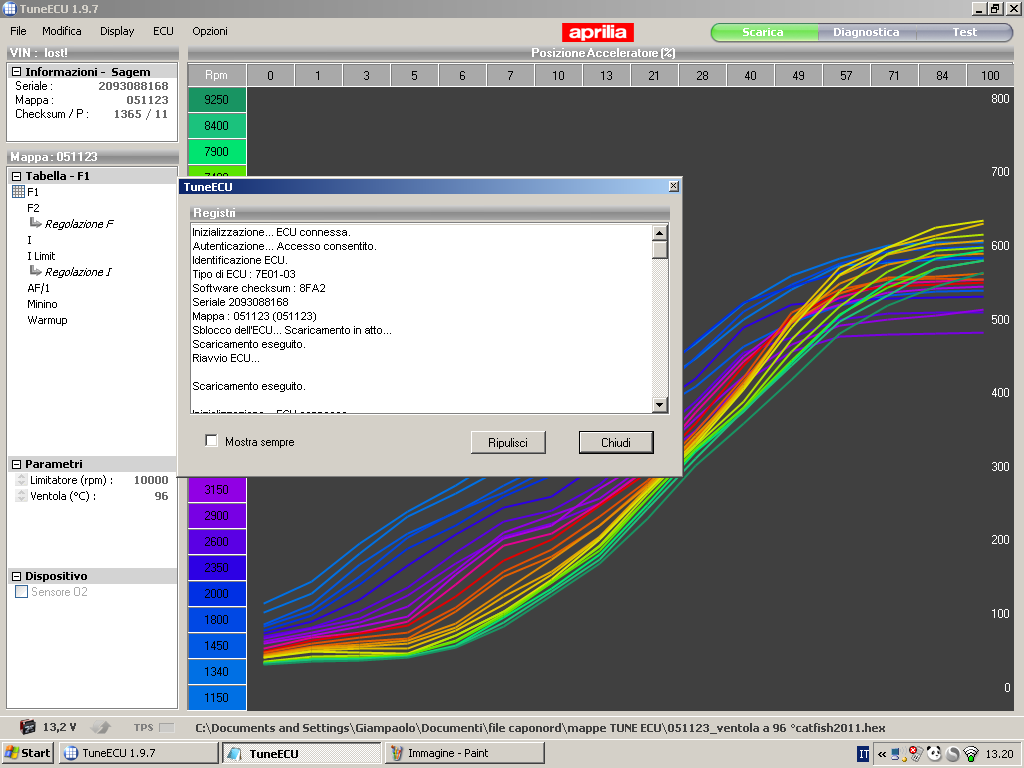Screen dimensions: 1024x768
Task: Click the IT language indicator in tray
Action: [863, 754]
